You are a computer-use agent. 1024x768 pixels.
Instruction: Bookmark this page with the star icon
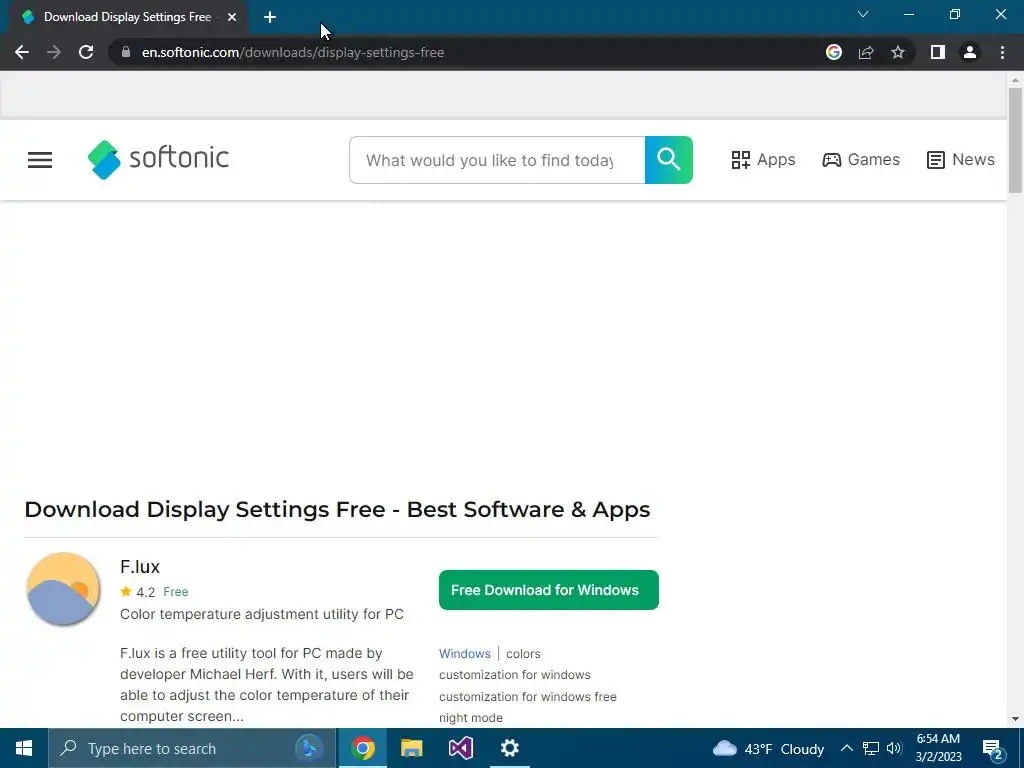click(898, 52)
